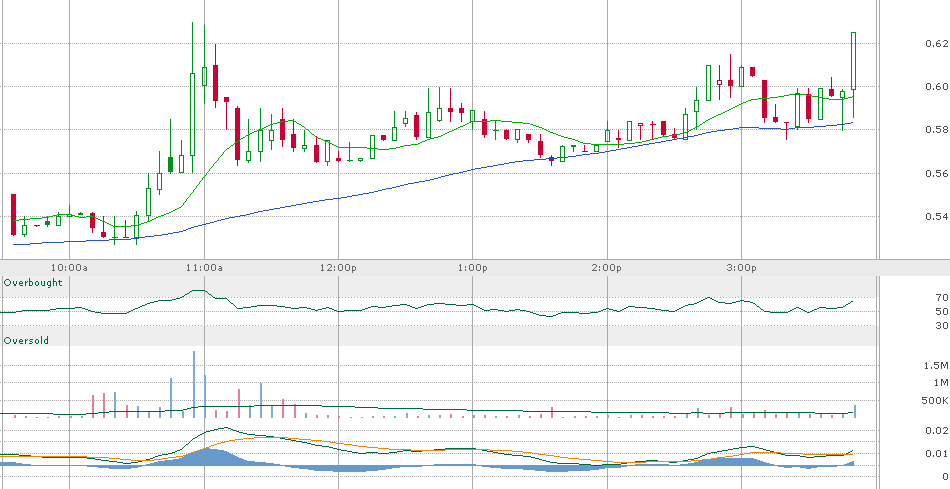The width and height of the screenshot is (950, 489).
Task: Click the 0.58 price axis value
Action: pyautogui.click(x=937, y=129)
